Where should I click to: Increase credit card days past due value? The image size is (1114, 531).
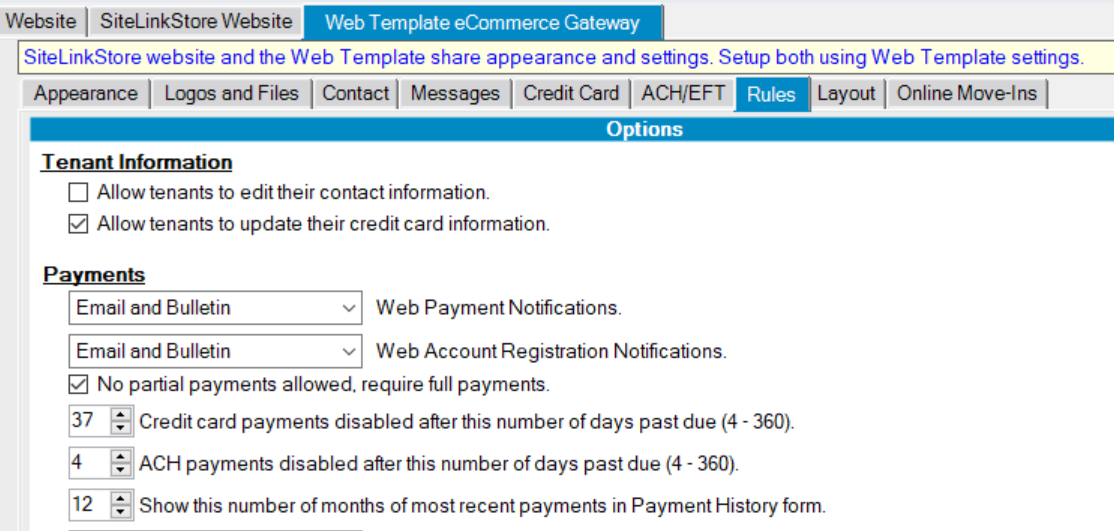coord(121,414)
